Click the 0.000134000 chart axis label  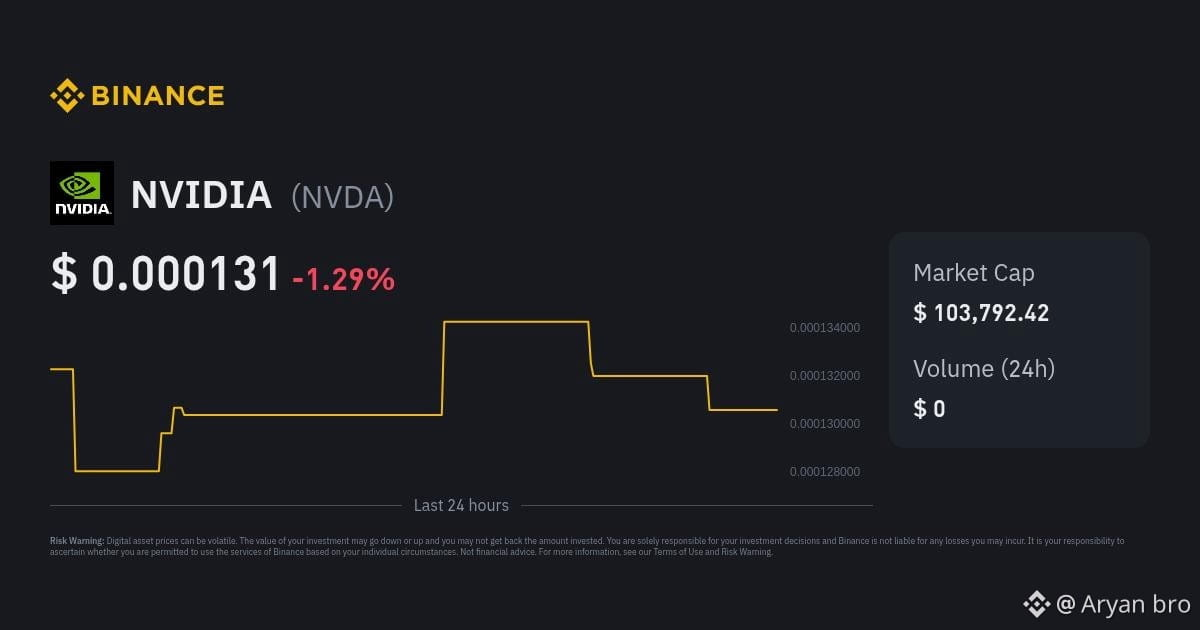pyautogui.click(x=824, y=328)
